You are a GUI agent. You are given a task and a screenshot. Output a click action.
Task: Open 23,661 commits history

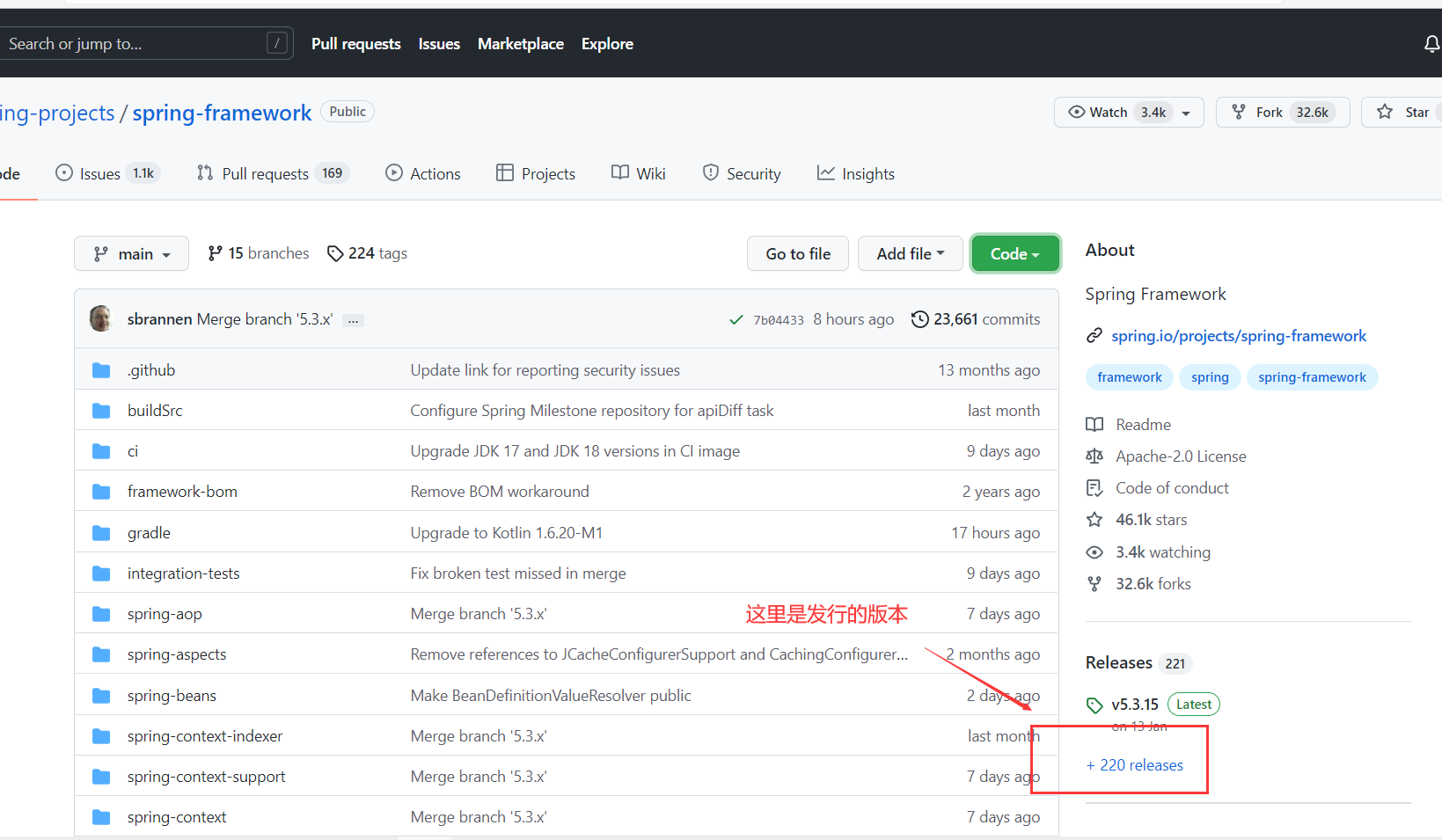[x=976, y=319]
